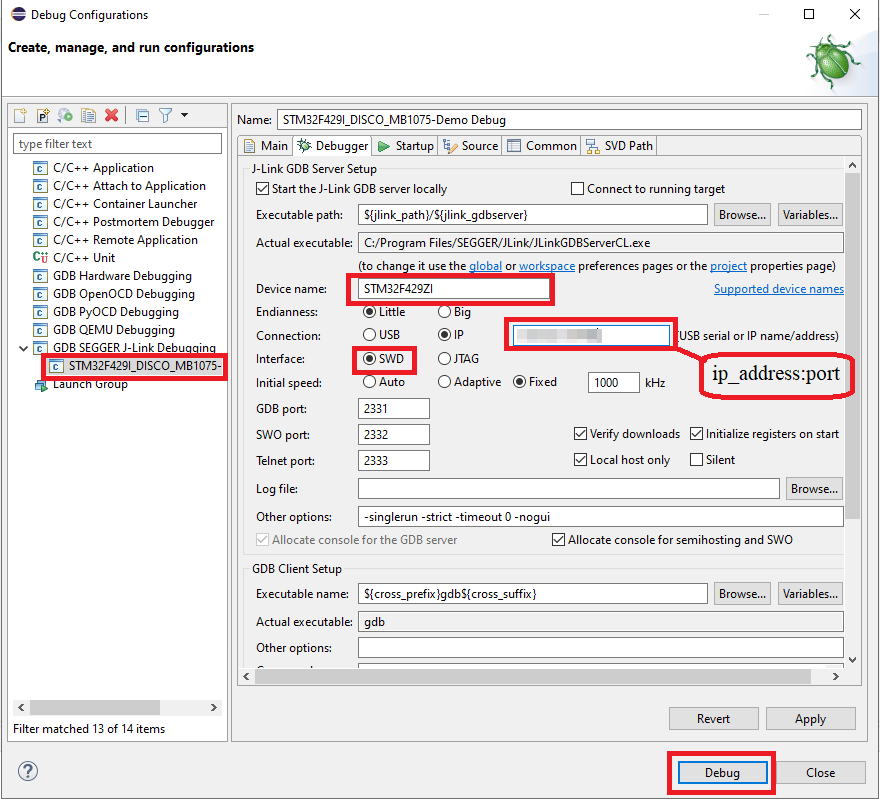
Task: Open the filter dropdown arrow menu
Action: tap(185, 116)
